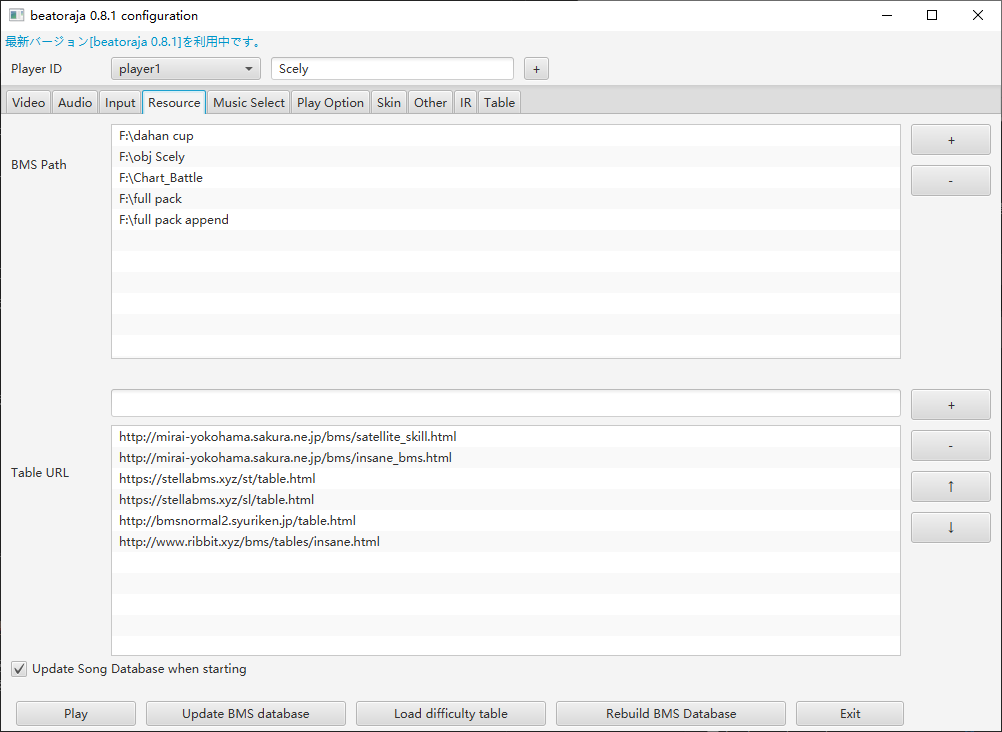Click the plus button beside BMS Path list
The height and width of the screenshot is (732, 1002).
[950, 140]
